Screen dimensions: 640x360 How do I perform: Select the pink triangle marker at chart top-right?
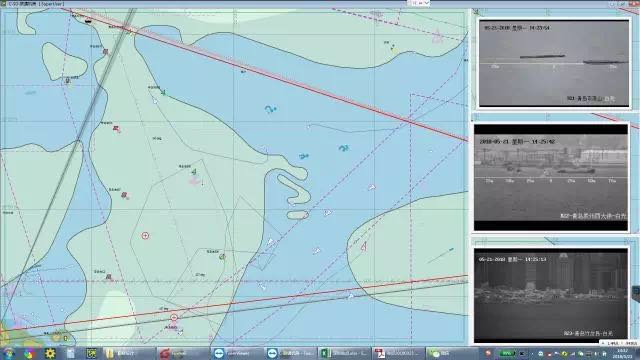coord(437,37)
